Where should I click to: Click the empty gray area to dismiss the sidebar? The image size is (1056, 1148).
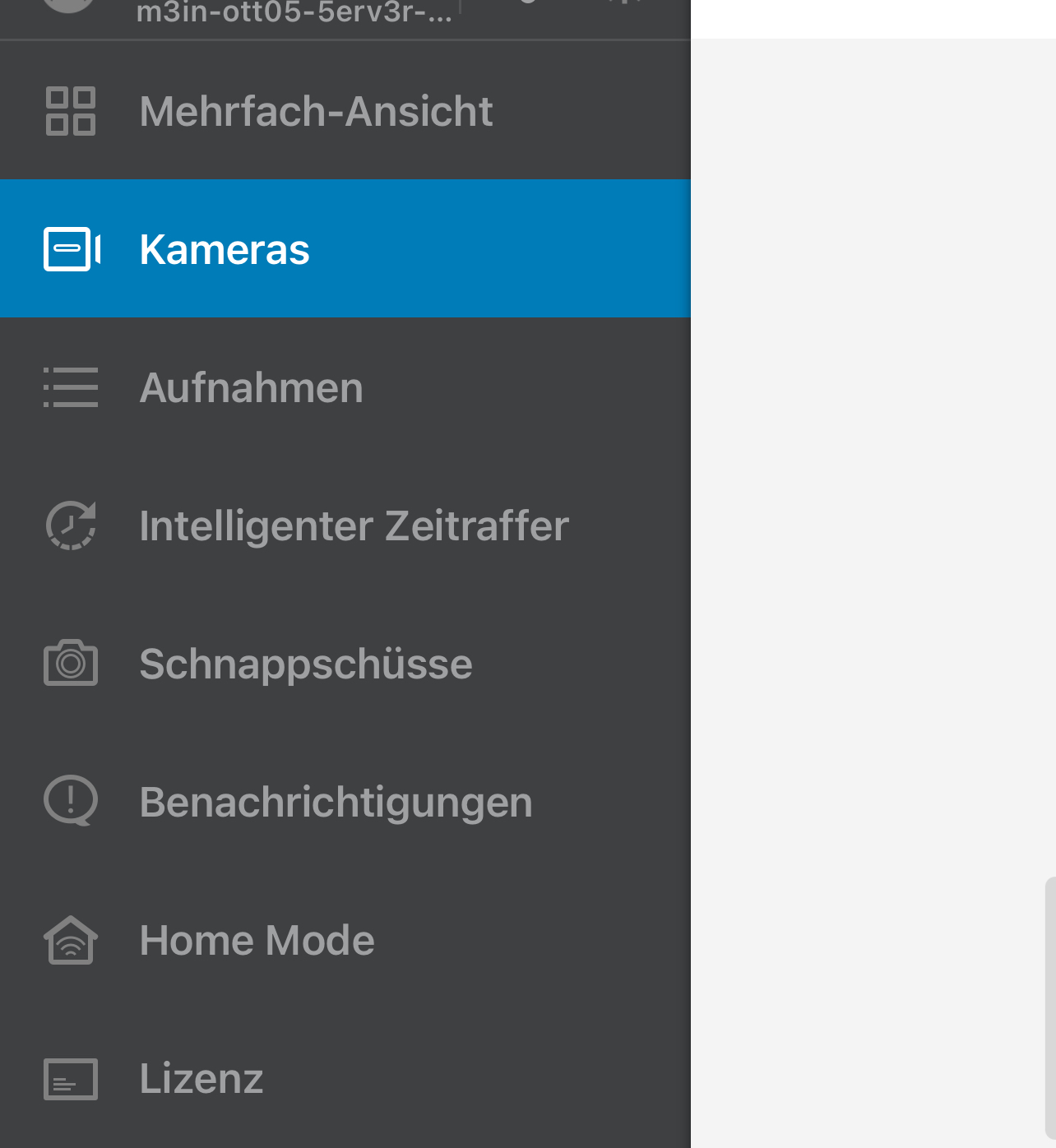864,493
